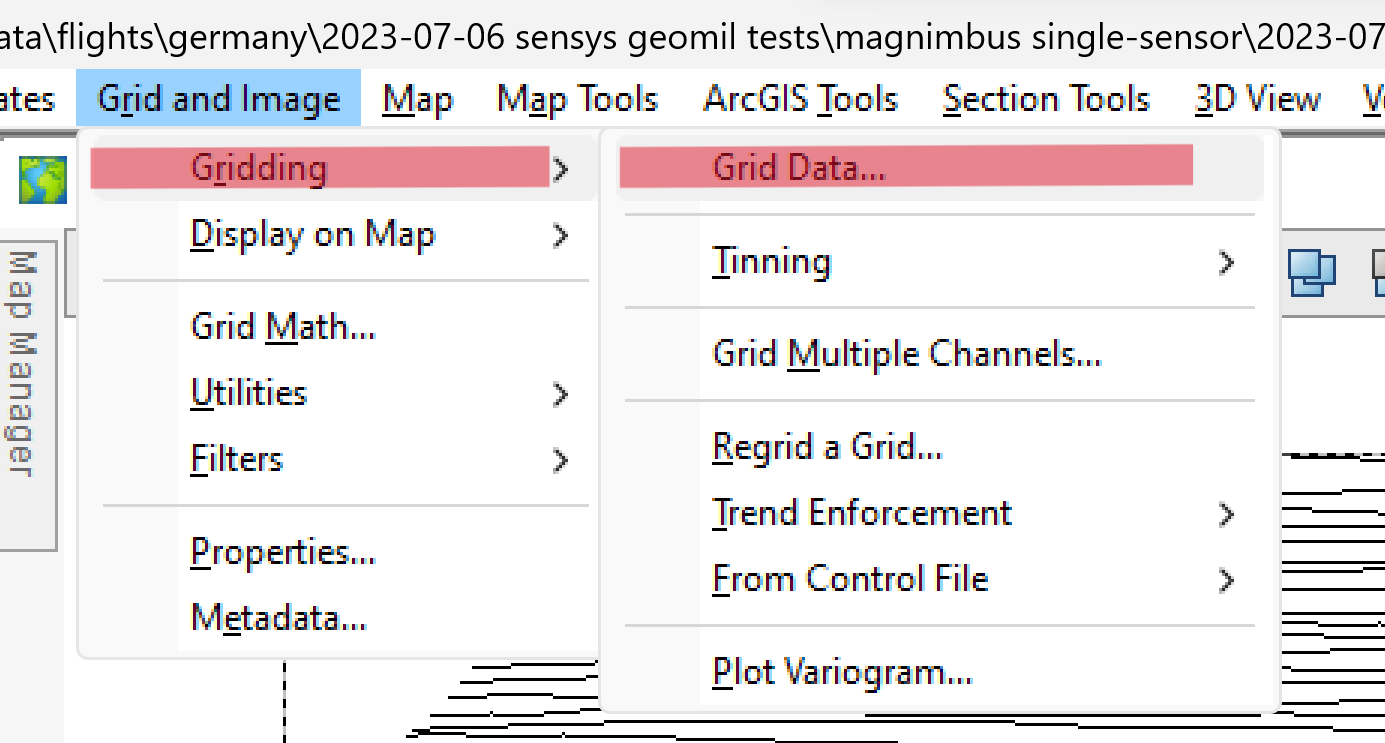The height and width of the screenshot is (743, 1385).
Task: Expand the Display on Map submenu
Action: point(312,234)
